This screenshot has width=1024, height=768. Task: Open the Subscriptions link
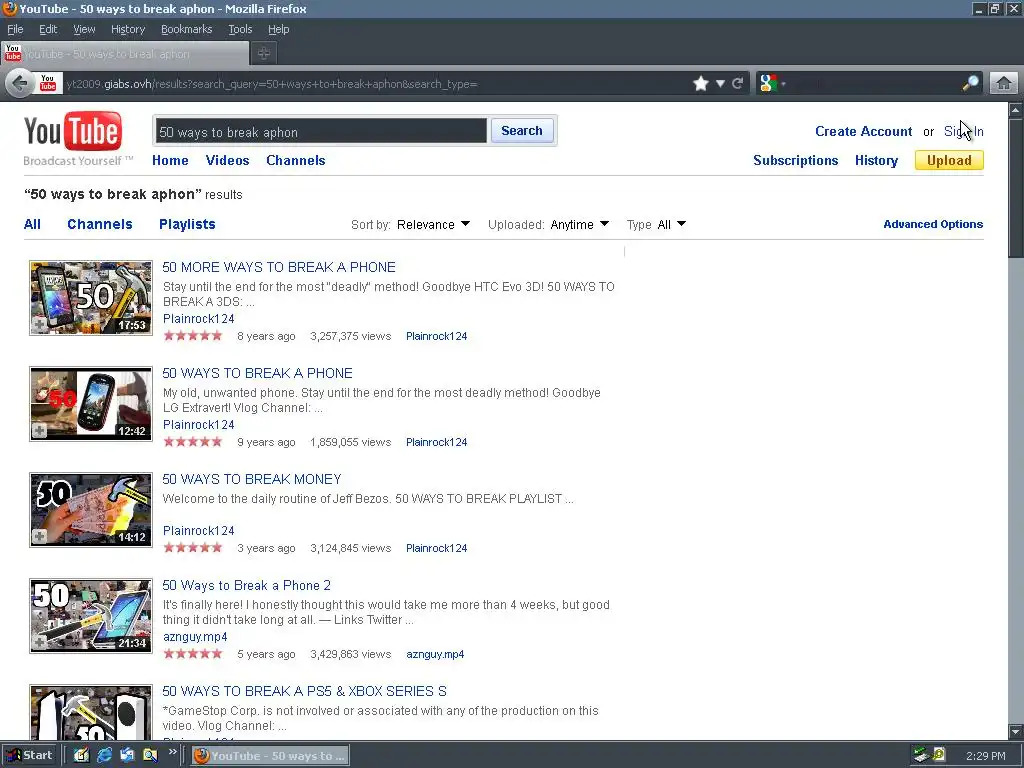pyautogui.click(x=795, y=161)
